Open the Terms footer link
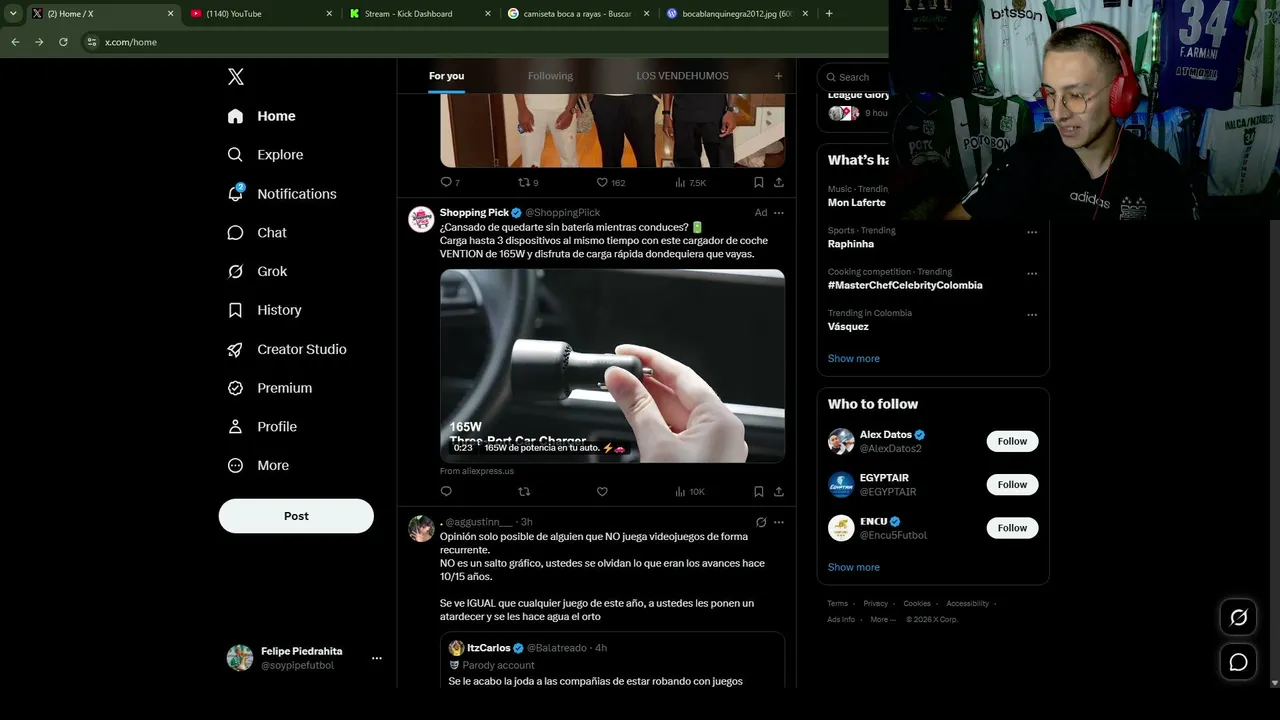 coord(837,604)
